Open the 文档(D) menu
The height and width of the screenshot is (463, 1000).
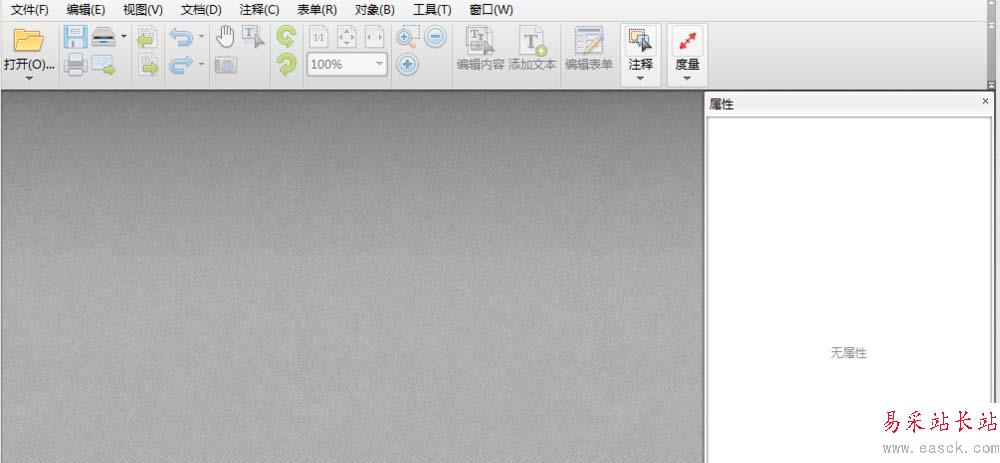click(x=201, y=10)
